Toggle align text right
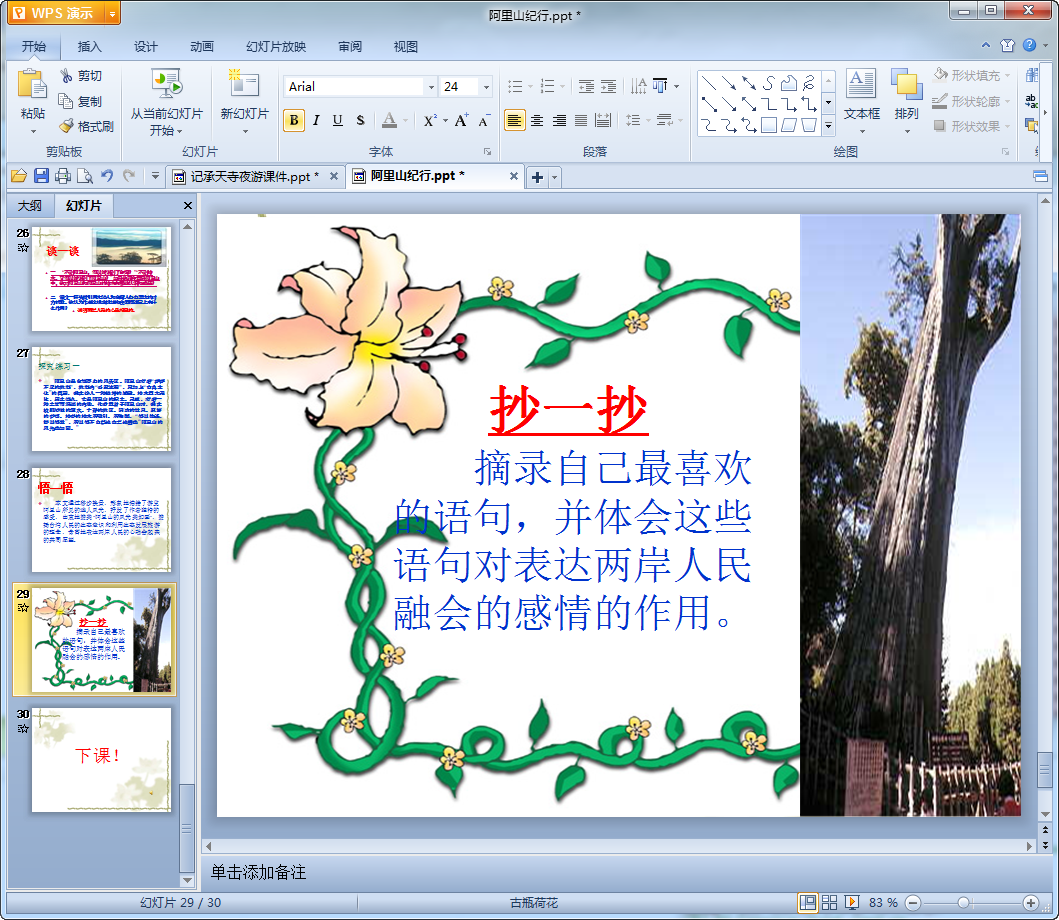Viewport: 1059px width, 920px height. (559, 120)
